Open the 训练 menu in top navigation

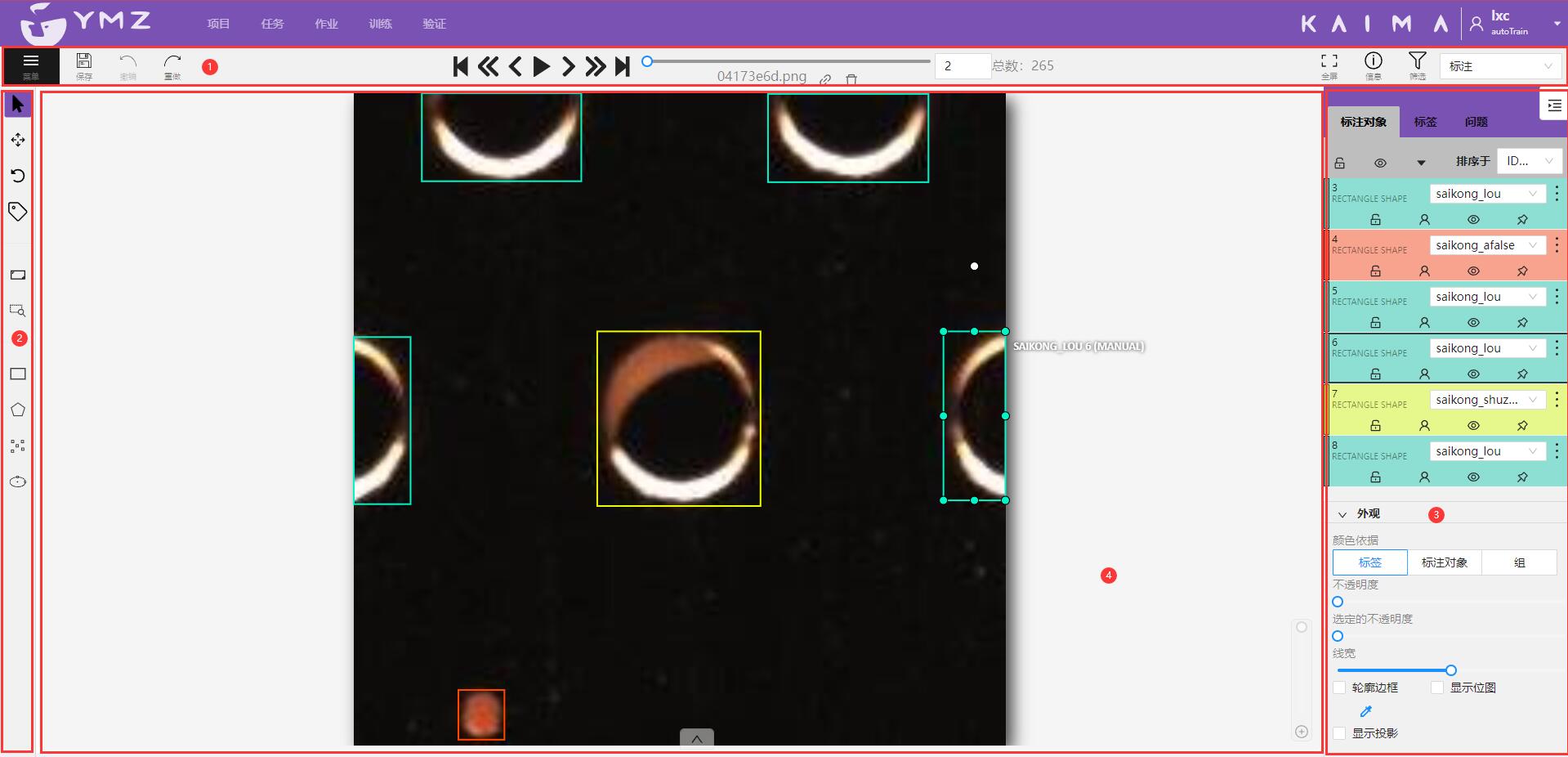[x=380, y=24]
